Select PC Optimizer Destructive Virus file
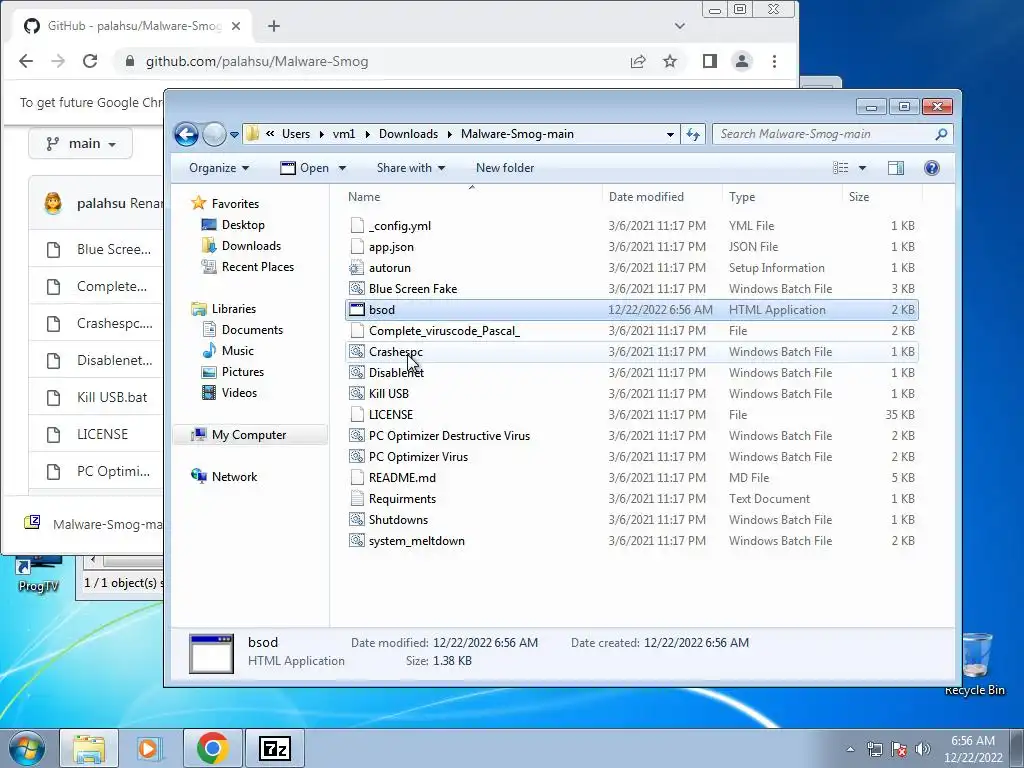This screenshot has width=1024, height=768. tap(449, 436)
